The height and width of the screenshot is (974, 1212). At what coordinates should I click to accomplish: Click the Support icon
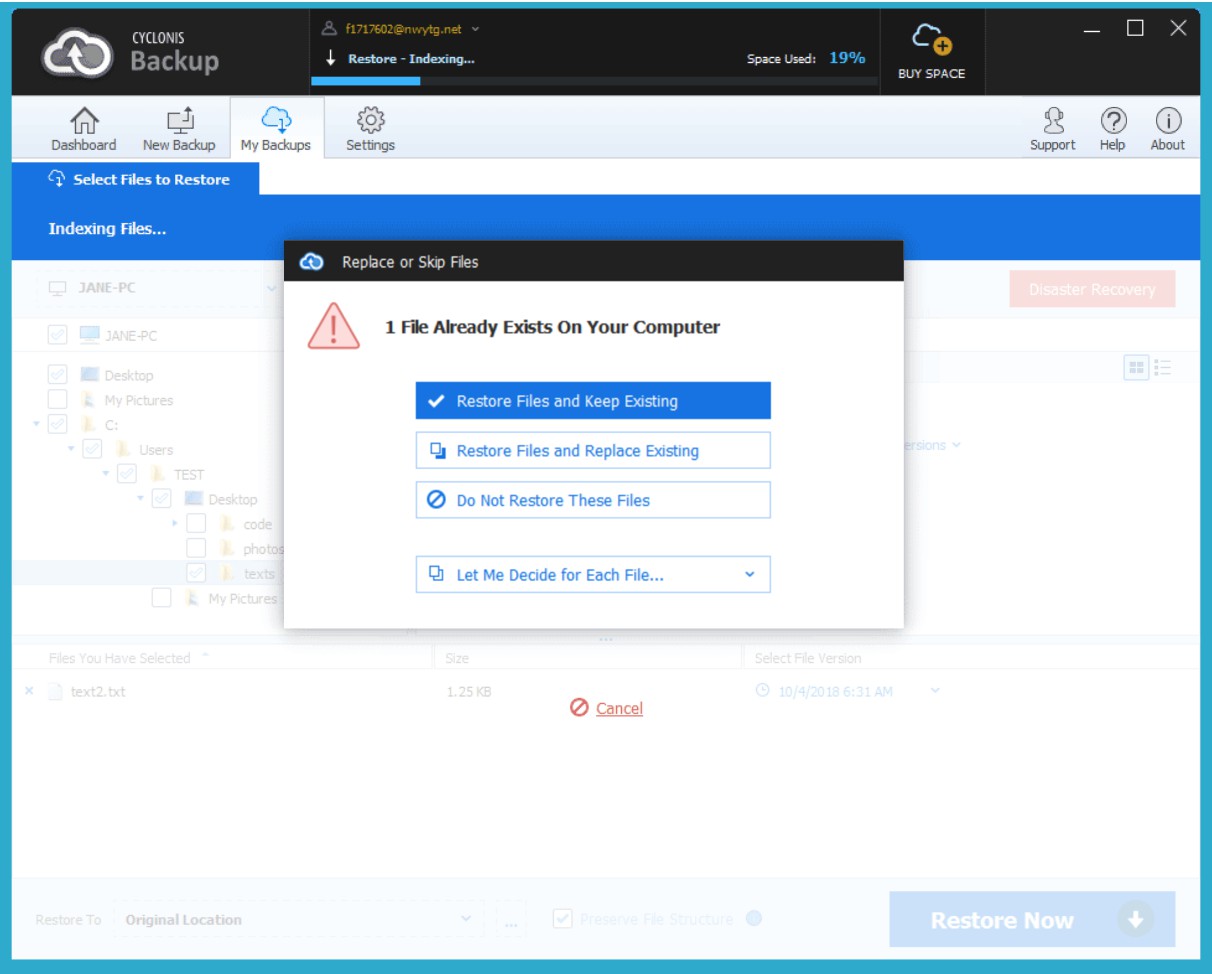[x=1053, y=122]
